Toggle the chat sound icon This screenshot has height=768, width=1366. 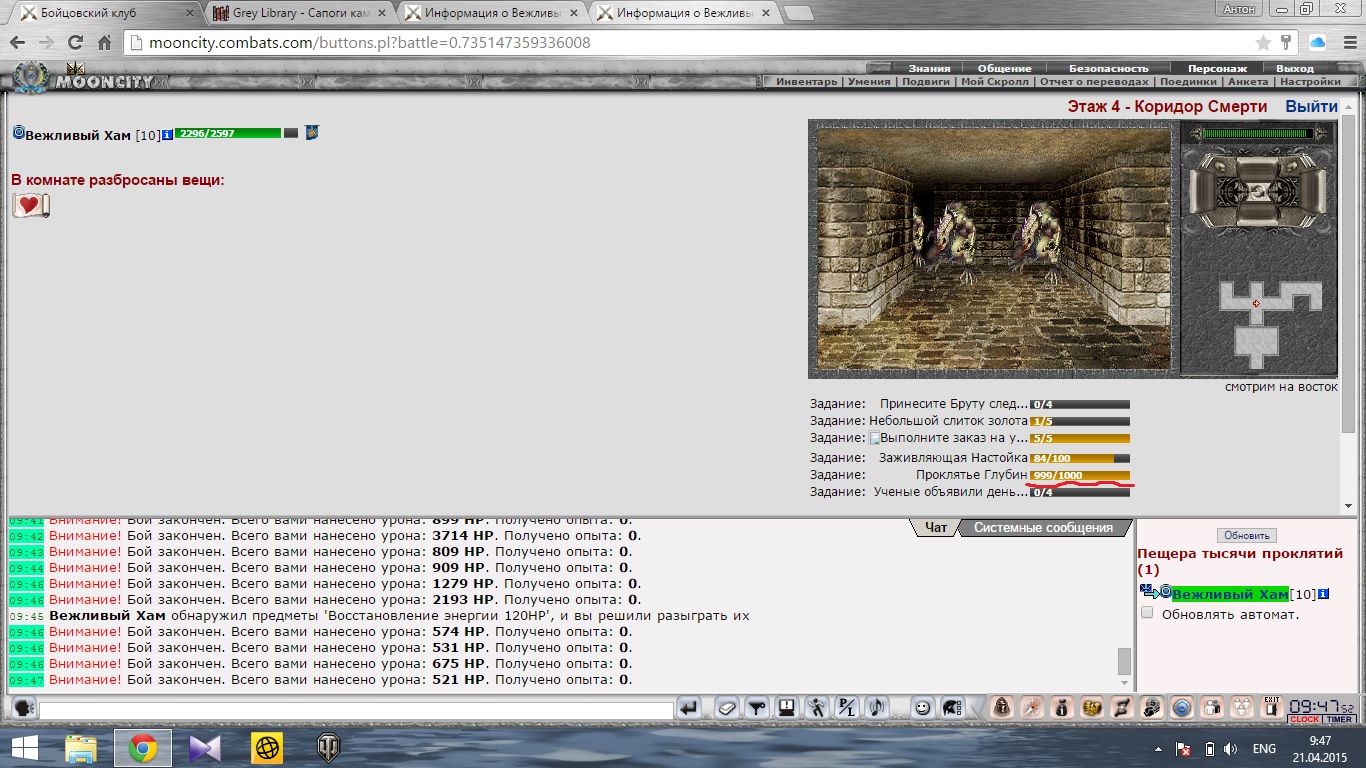[877, 708]
